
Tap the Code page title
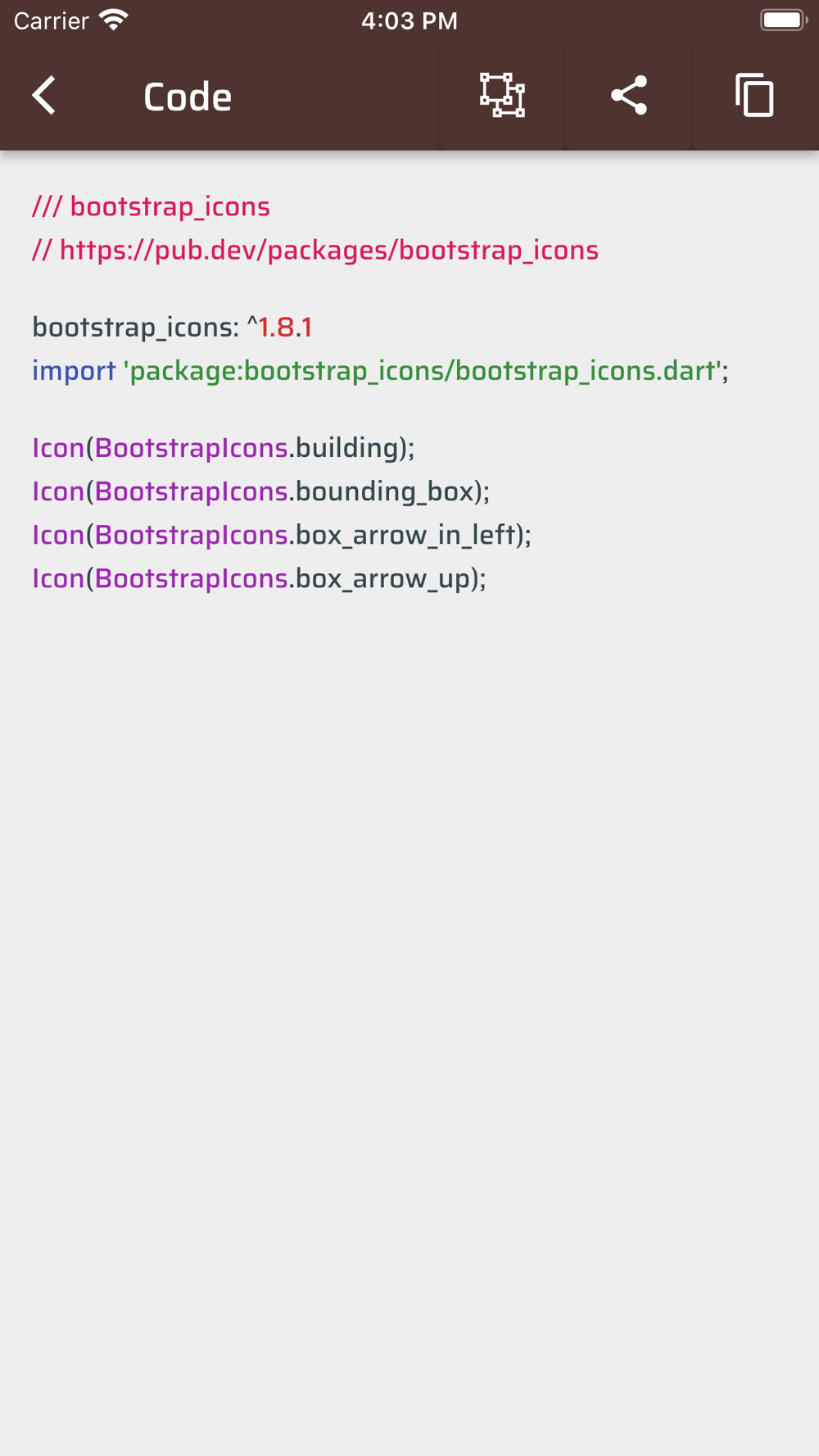coord(188,97)
